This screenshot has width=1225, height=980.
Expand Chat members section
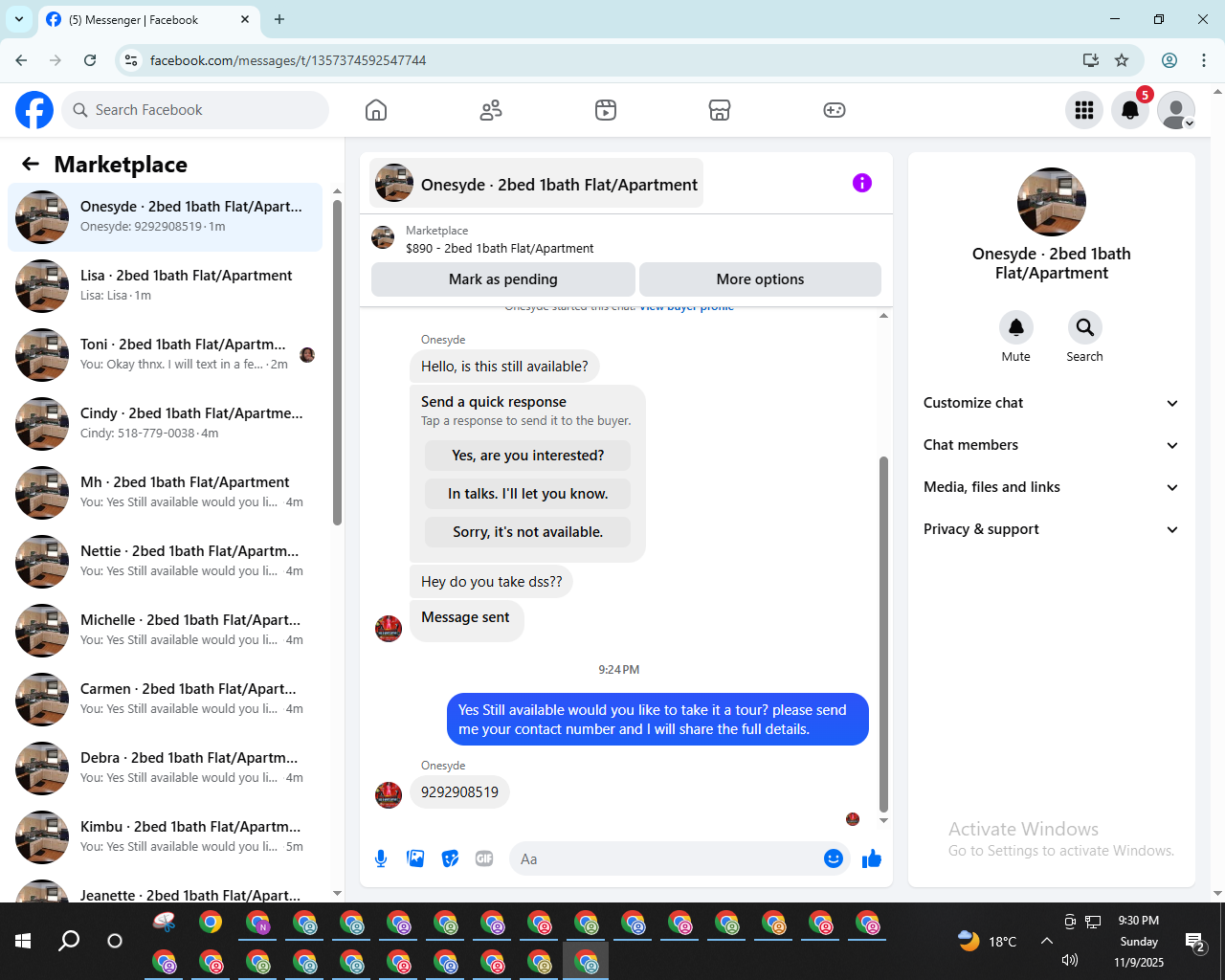1051,445
